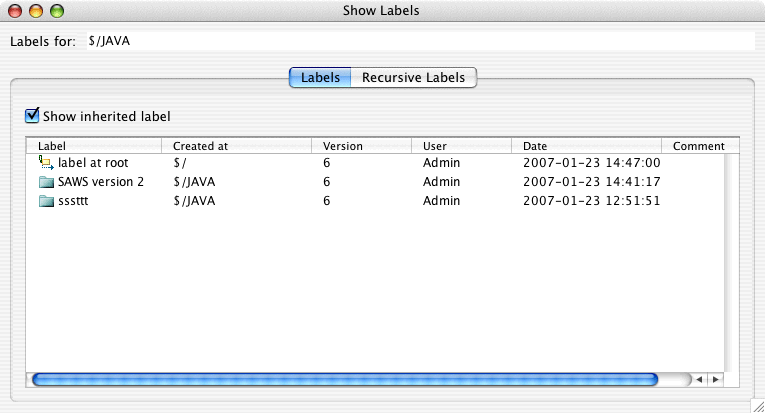Switch to the Recursive Labels tab
The image size is (765, 413).
click(413, 77)
